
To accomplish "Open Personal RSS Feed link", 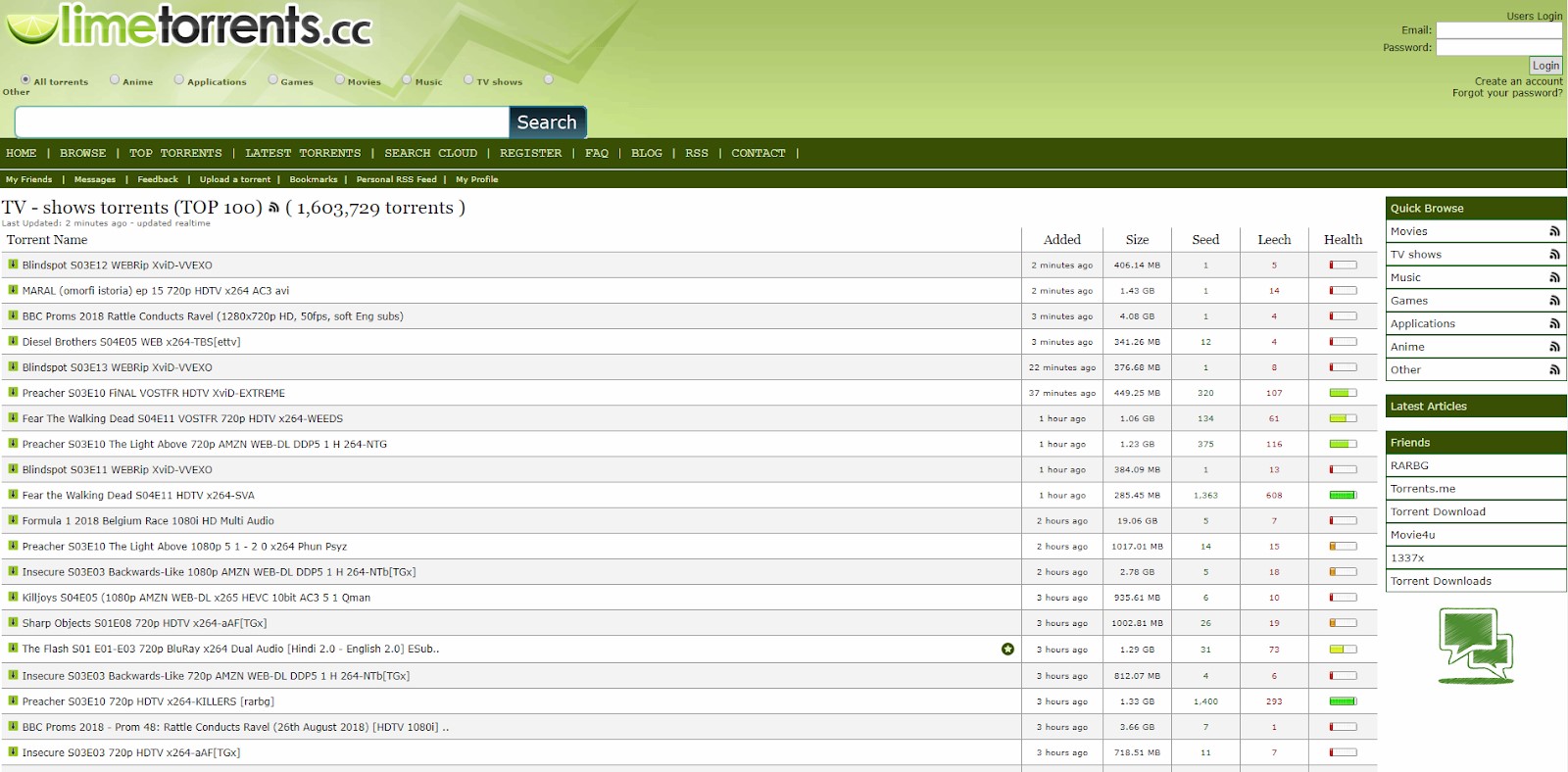I will 396,179.
